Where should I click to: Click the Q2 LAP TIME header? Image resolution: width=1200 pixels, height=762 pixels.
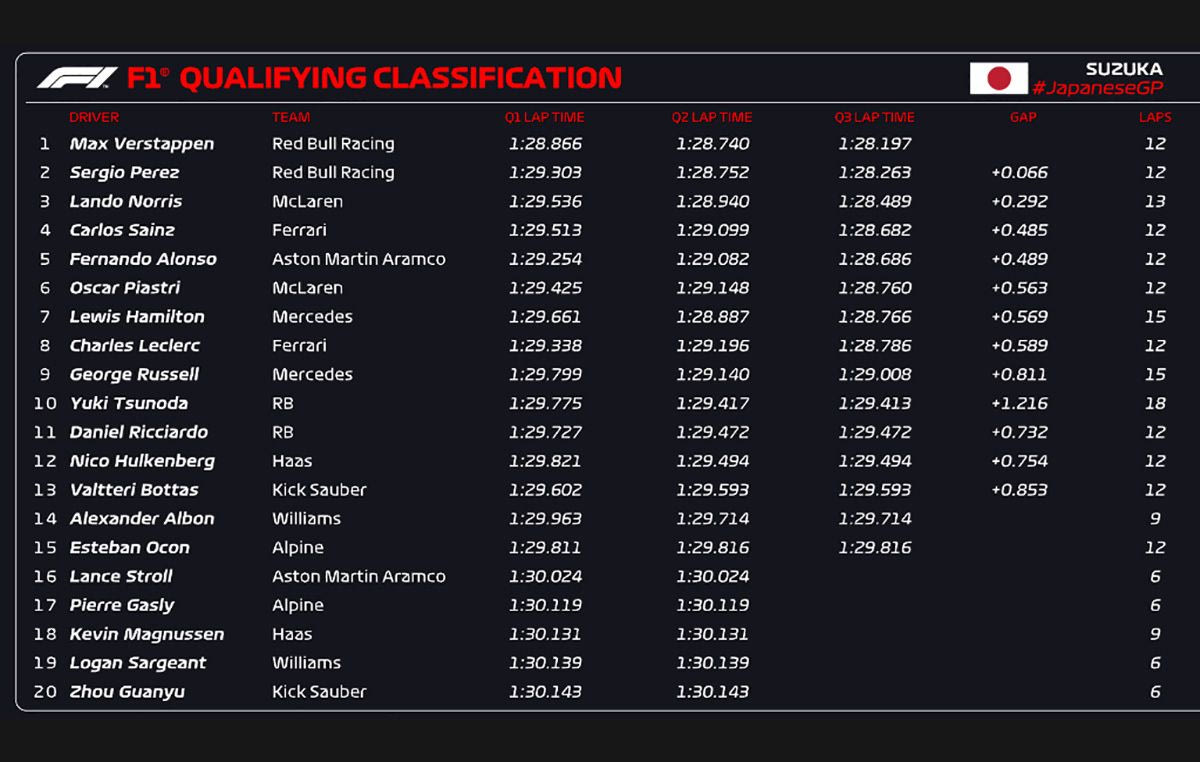(712, 117)
